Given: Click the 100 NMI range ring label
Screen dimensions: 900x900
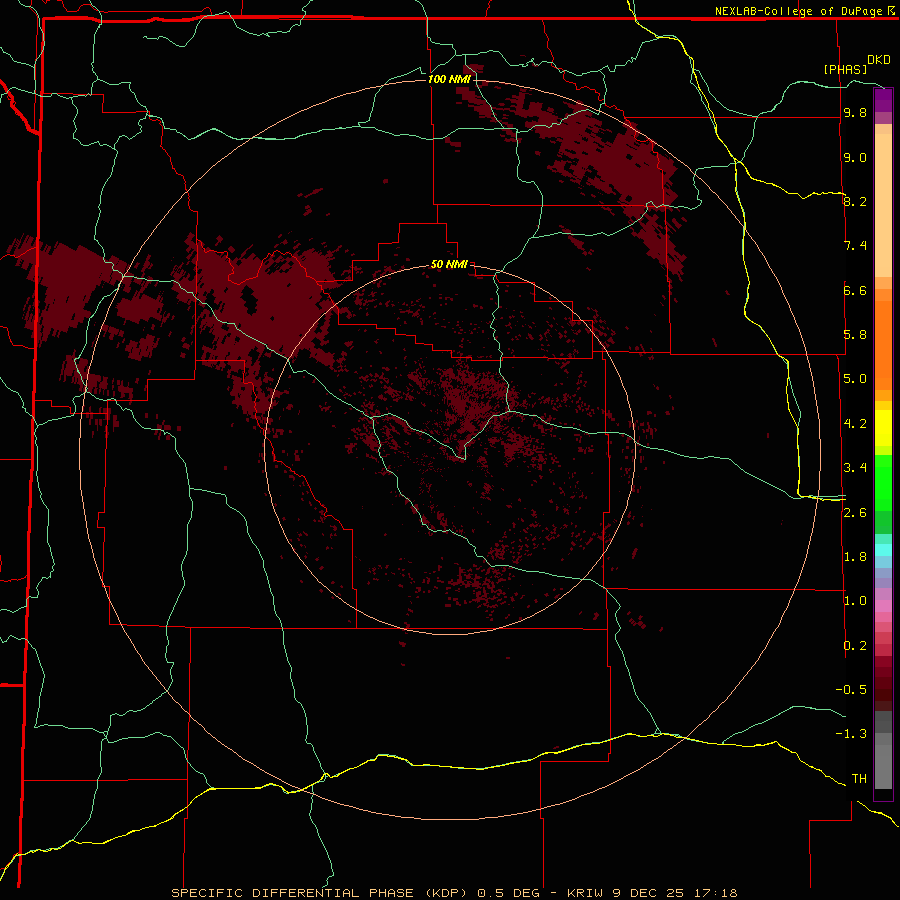Looking at the screenshot, I should [x=449, y=79].
